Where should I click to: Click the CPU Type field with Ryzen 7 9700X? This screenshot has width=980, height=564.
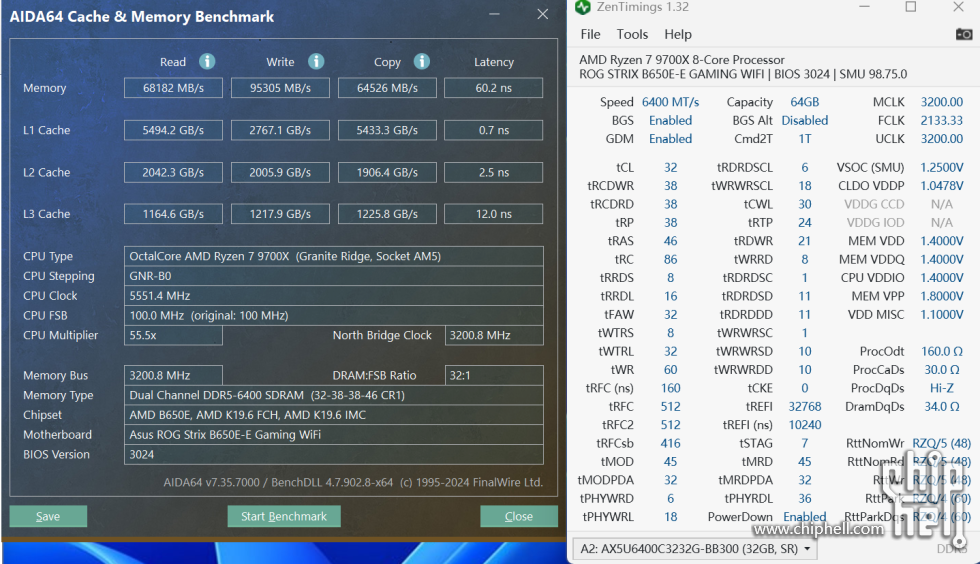click(x=334, y=256)
